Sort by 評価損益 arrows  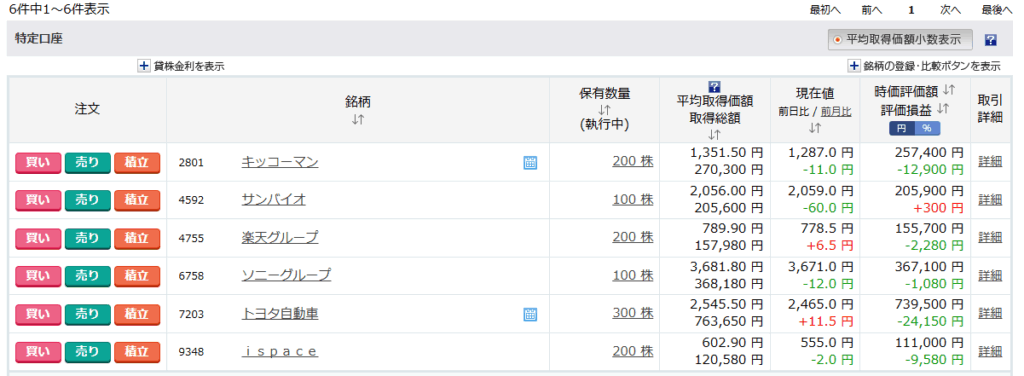click(x=942, y=109)
